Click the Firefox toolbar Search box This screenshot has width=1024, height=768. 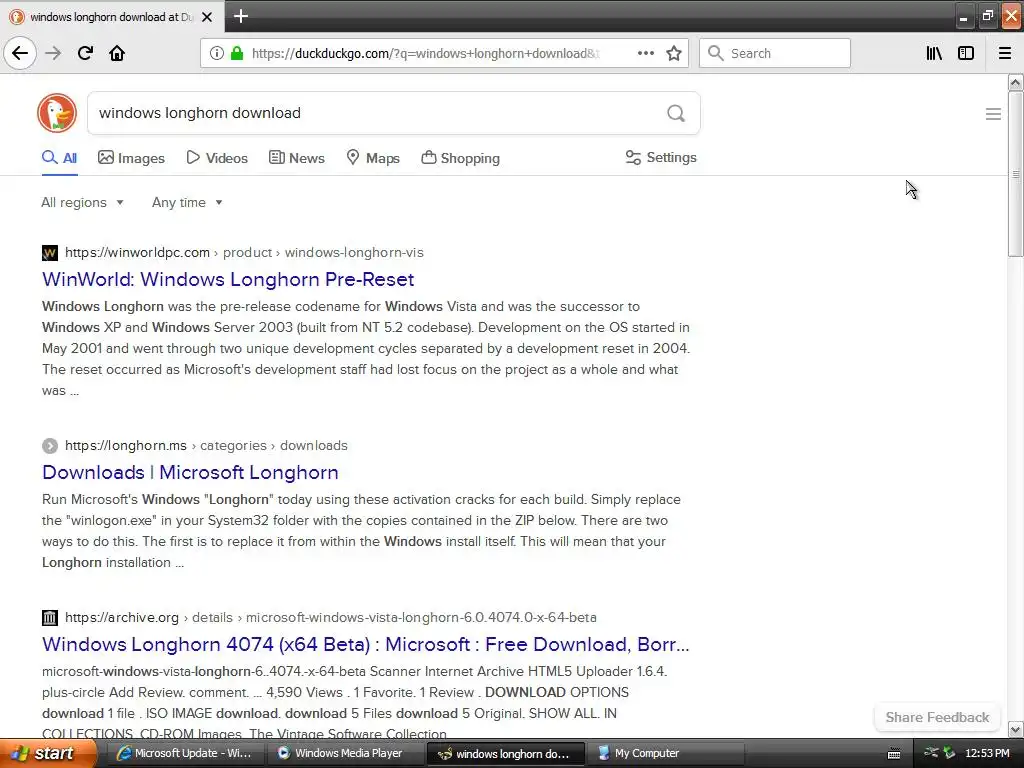[x=775, y=53]
